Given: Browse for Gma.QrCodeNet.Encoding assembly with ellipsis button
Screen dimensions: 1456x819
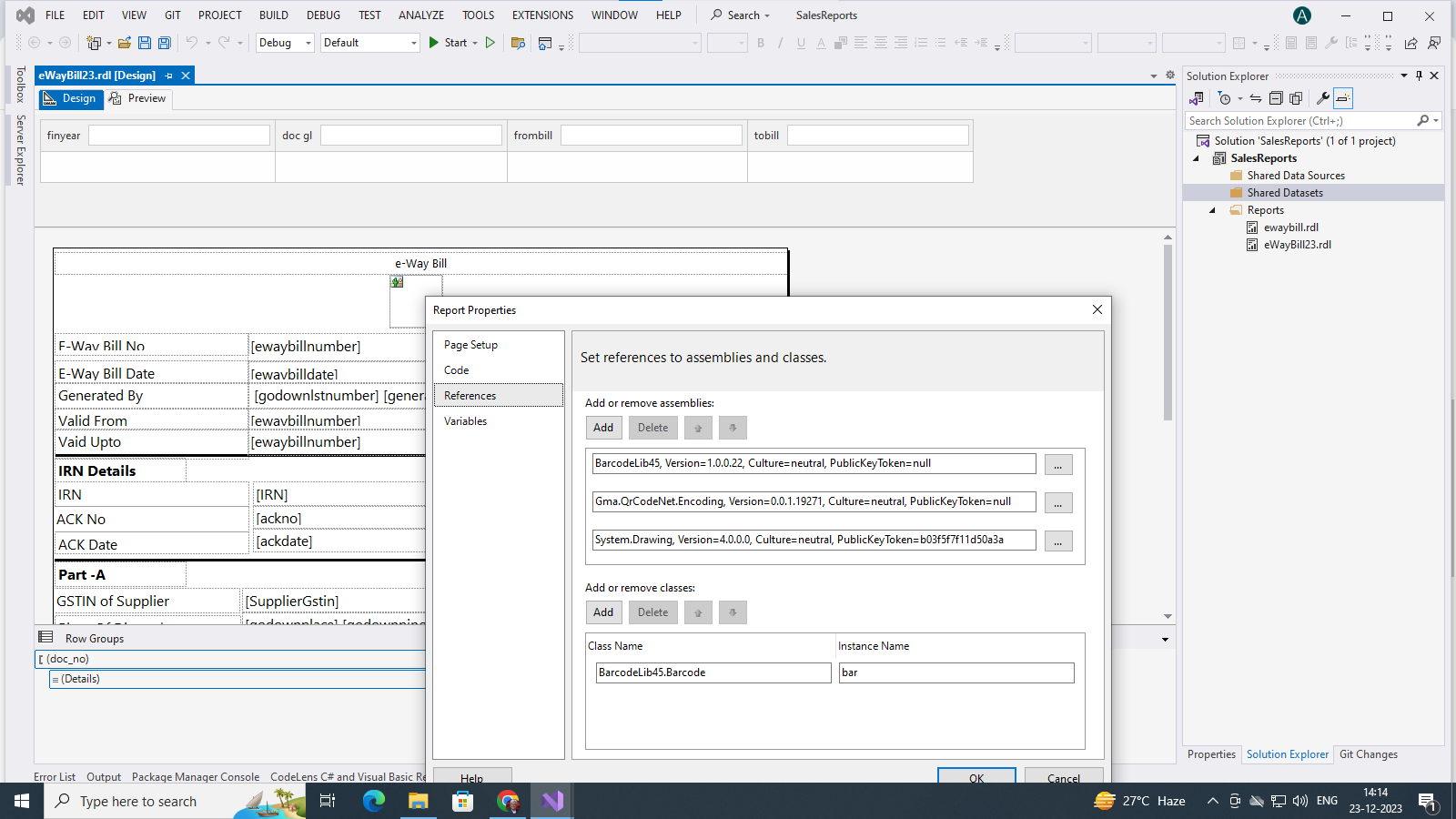Looking at the screenshot, I should pos(1058,502).
